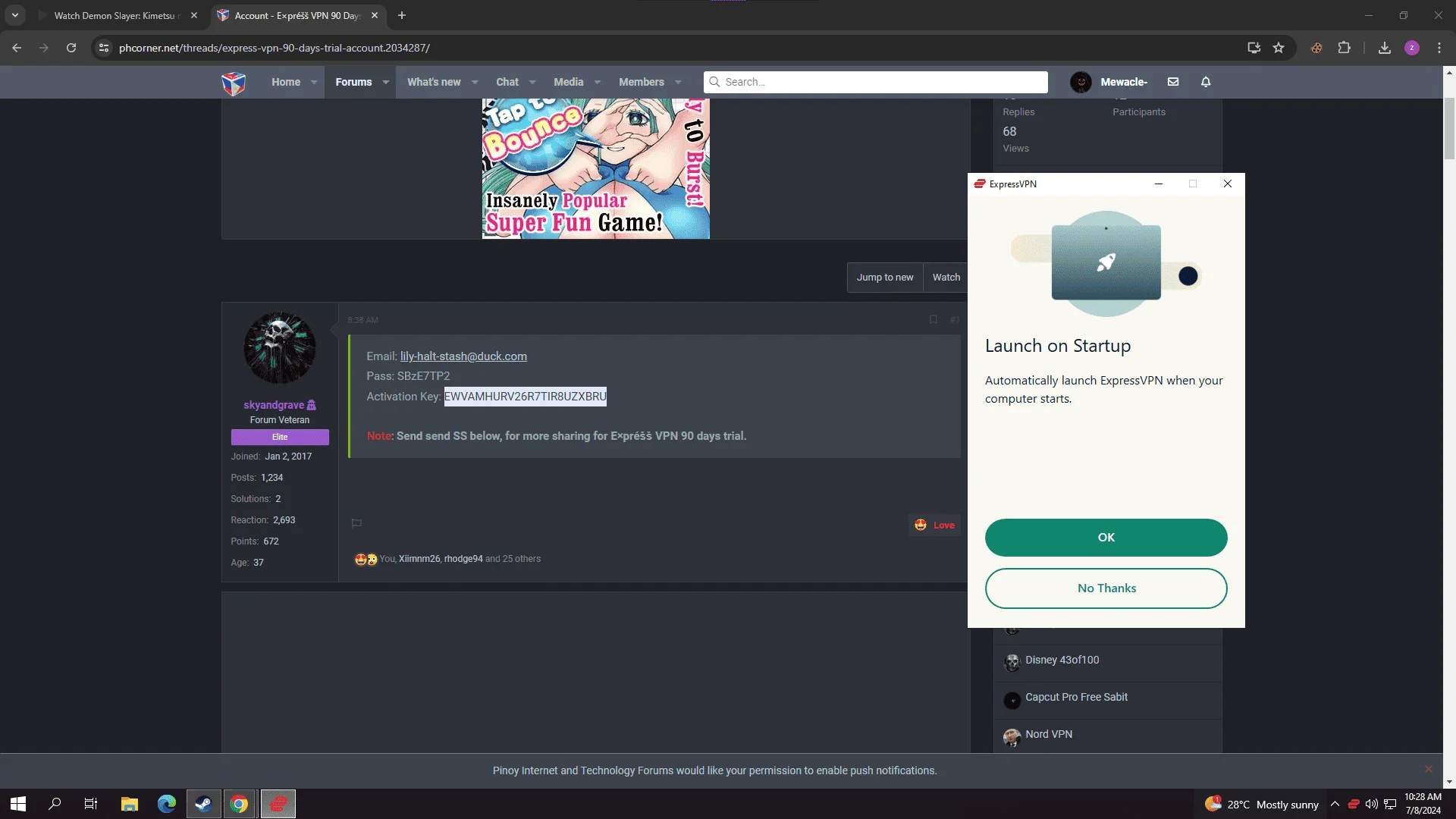Open the Disney 43of100 thread
Image resolution: width=1456 pixels, height=819 pixels.
tap(1062, 660)
